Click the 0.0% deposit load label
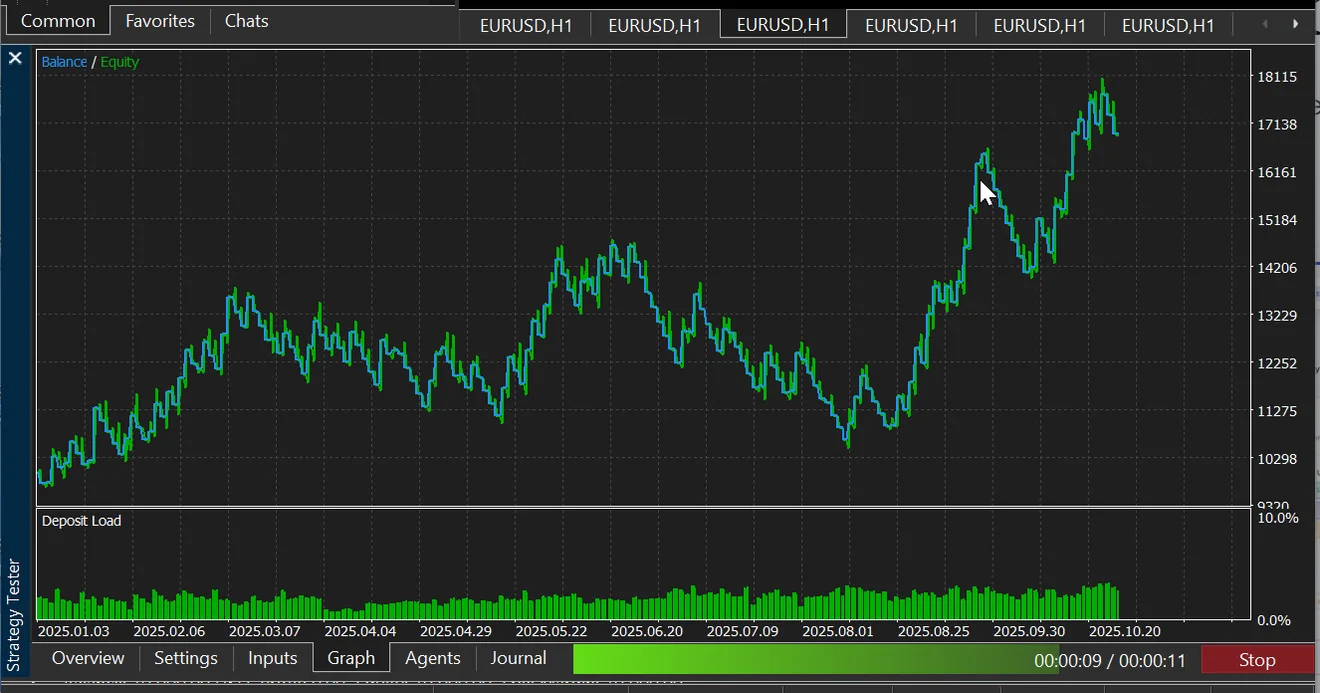1320x693 pixels. 1274,620
